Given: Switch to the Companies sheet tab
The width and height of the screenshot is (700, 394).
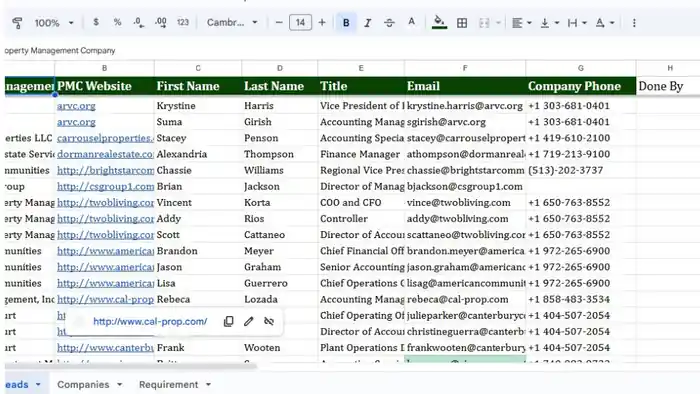Looking at the screenshot, I should 83,384.
